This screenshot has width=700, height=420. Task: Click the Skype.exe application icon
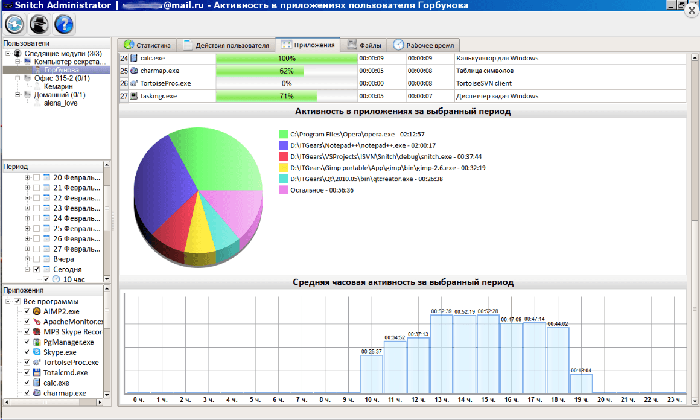(x=37, y=352)
